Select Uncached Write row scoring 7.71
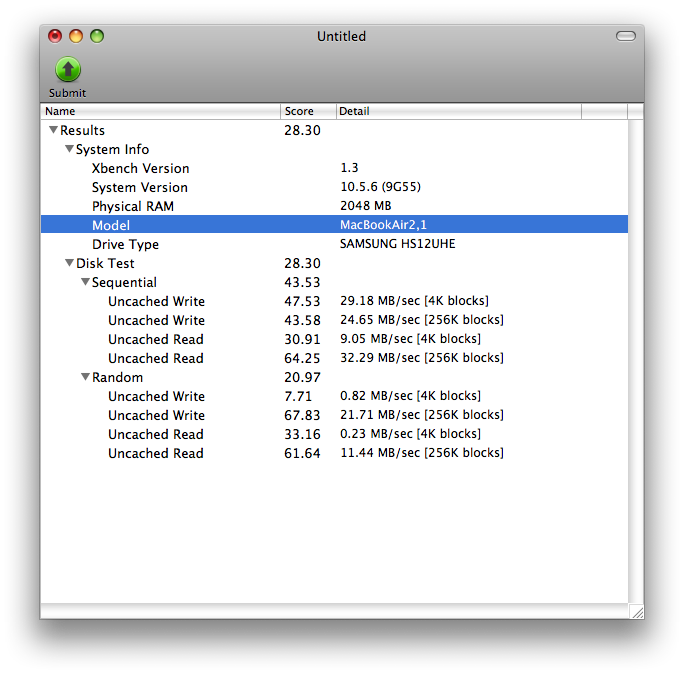 (x=335, y=396)
